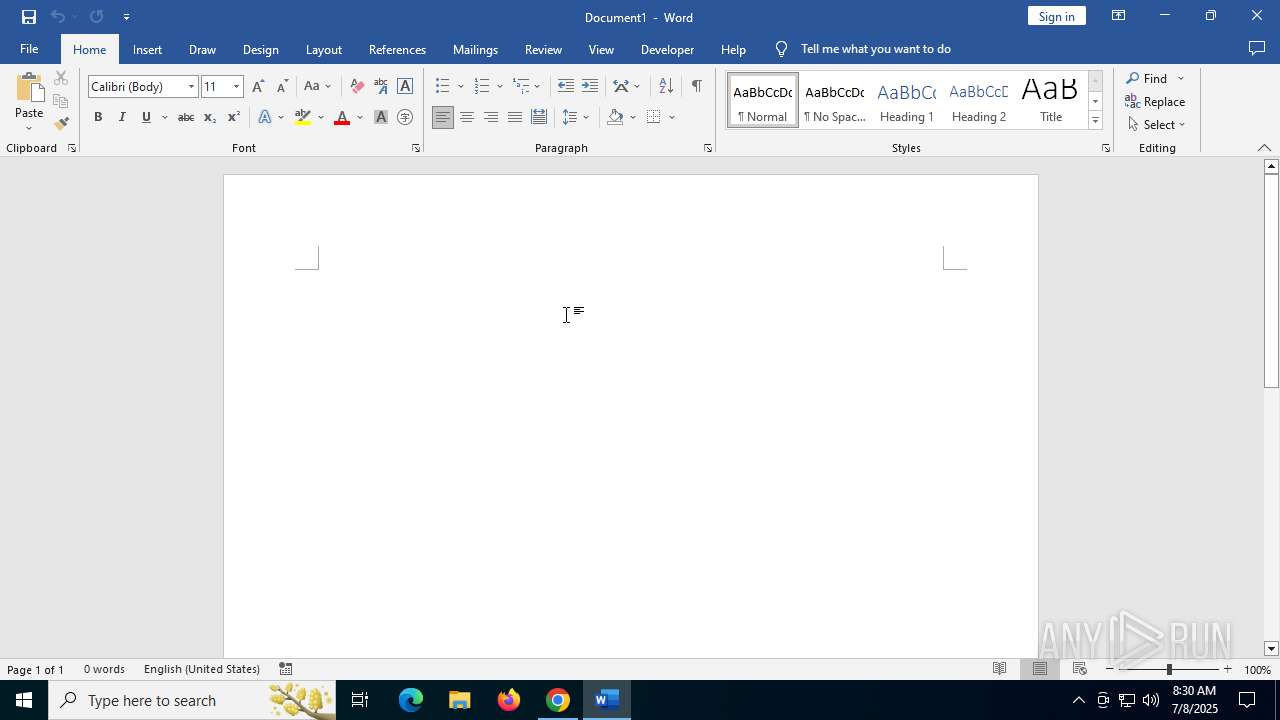Switch to the Design tab
The image size is (1280, 720).
coord(261,49)
